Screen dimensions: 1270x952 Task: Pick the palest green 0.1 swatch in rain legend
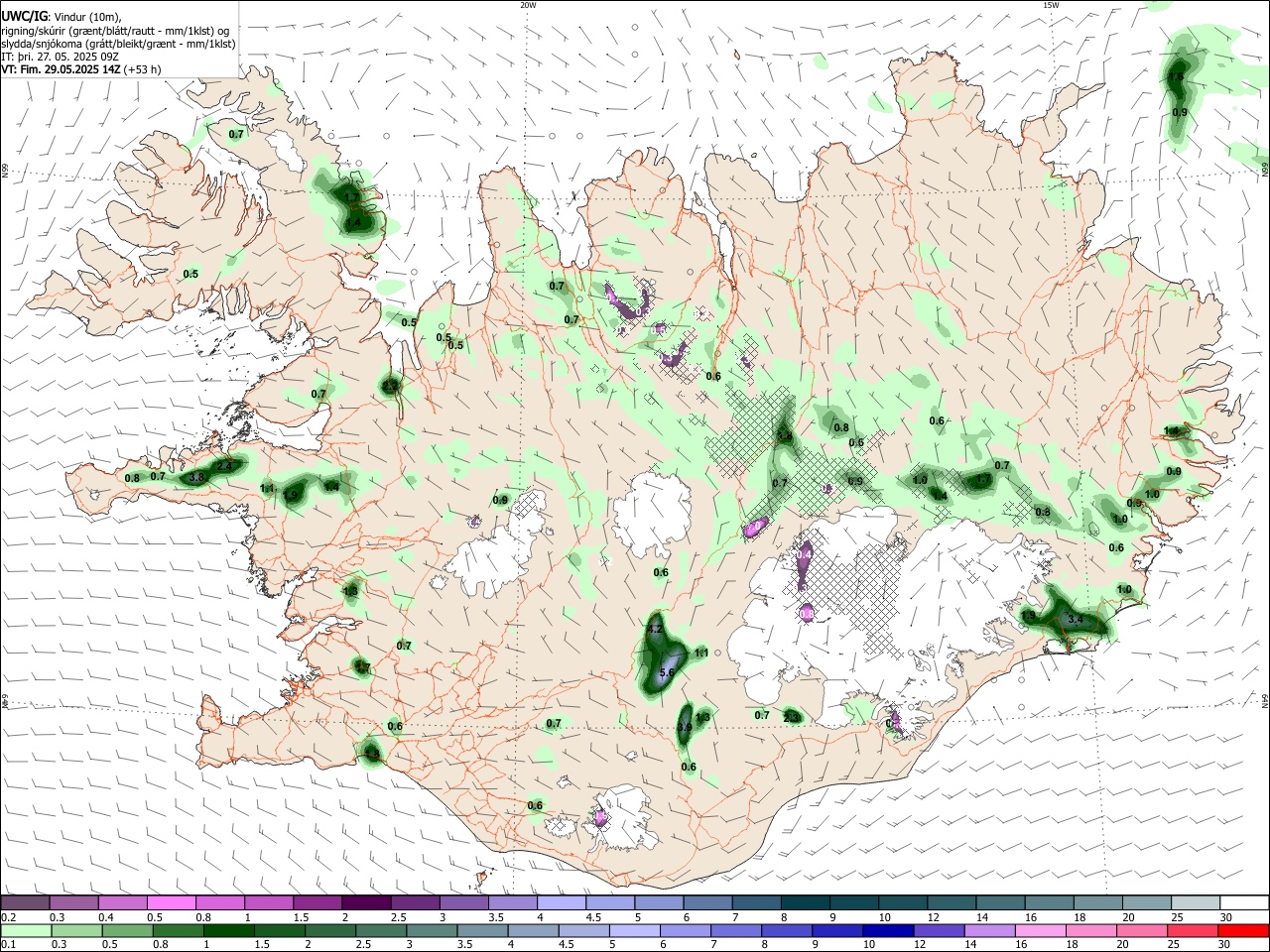coord(26,930)
